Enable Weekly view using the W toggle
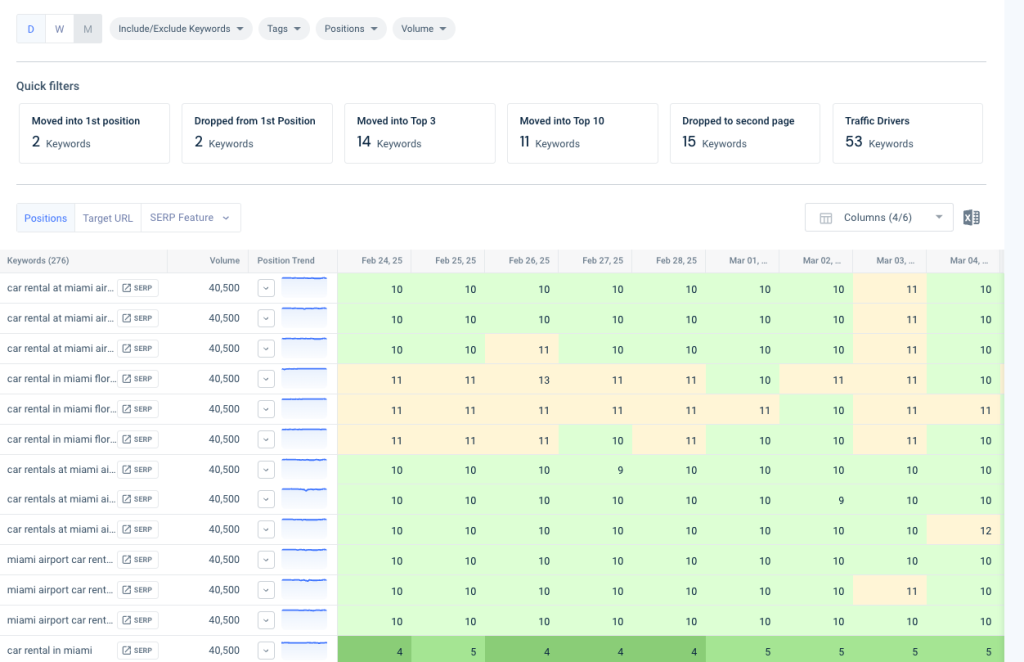1024x662 pixels. tap(58, 29)
